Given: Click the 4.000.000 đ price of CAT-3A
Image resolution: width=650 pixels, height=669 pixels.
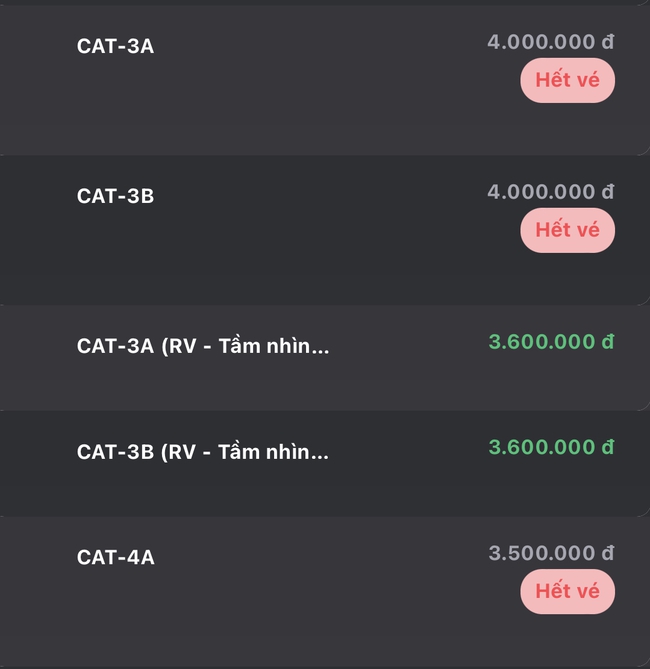Looking at the screenshot, I should (x=550, y=42).
